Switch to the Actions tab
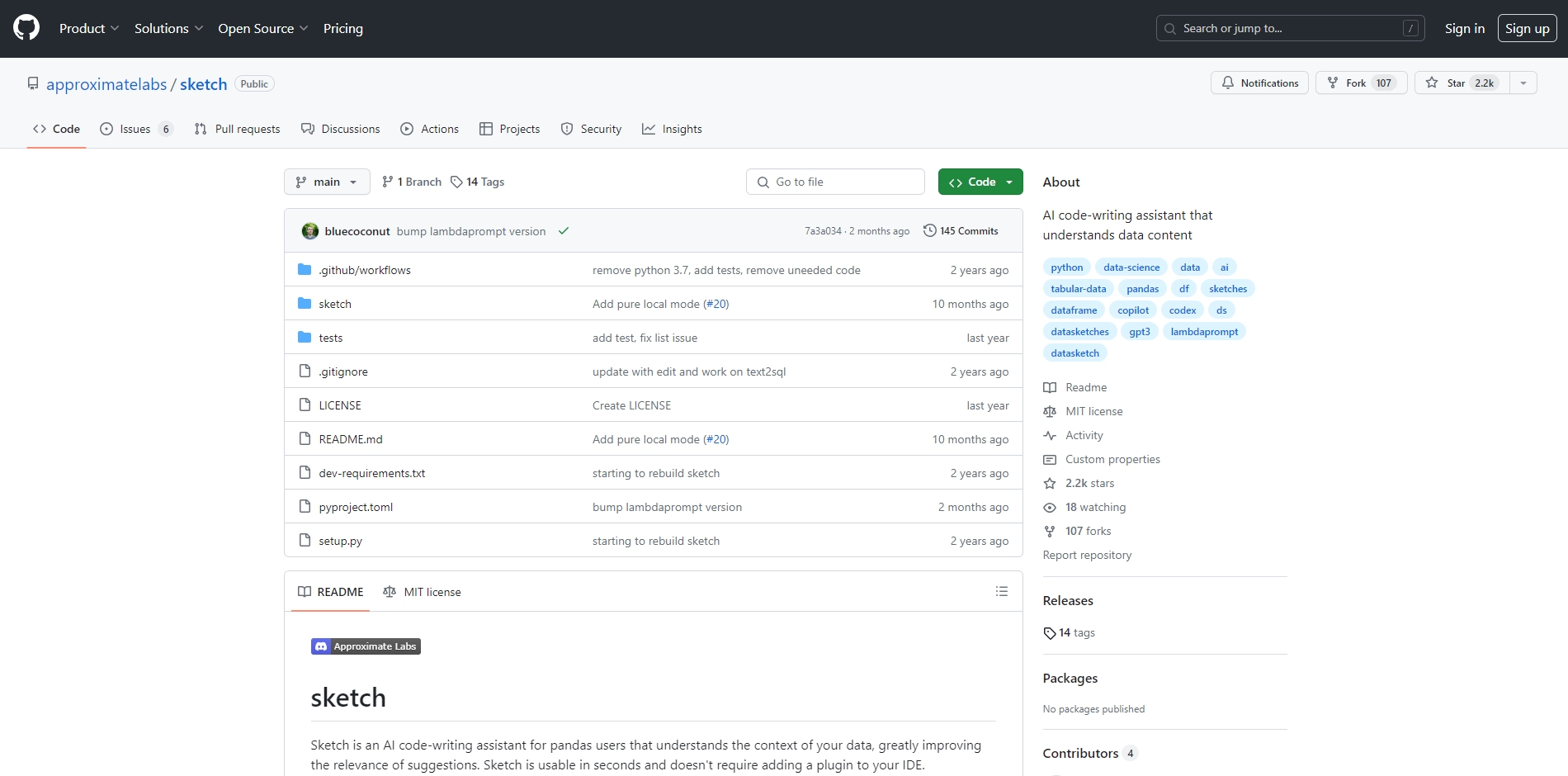The image size is (1568, 776). point(429,129)
